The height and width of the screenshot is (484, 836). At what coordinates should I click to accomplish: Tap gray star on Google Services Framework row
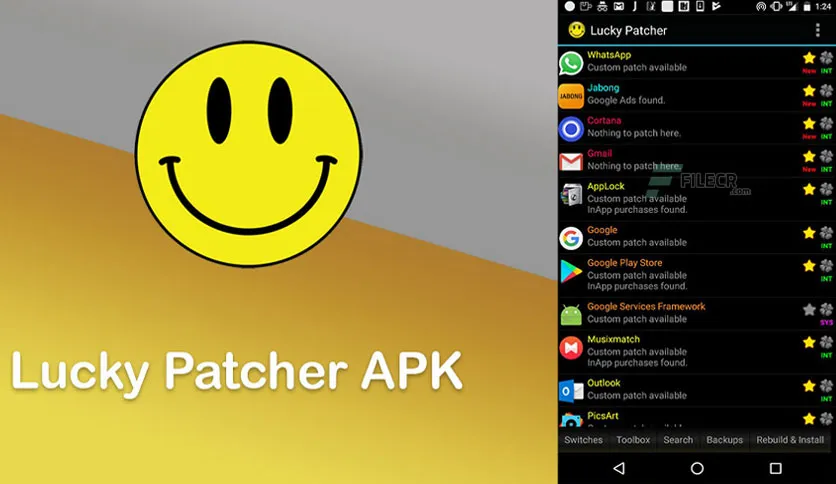coord(809,309)
